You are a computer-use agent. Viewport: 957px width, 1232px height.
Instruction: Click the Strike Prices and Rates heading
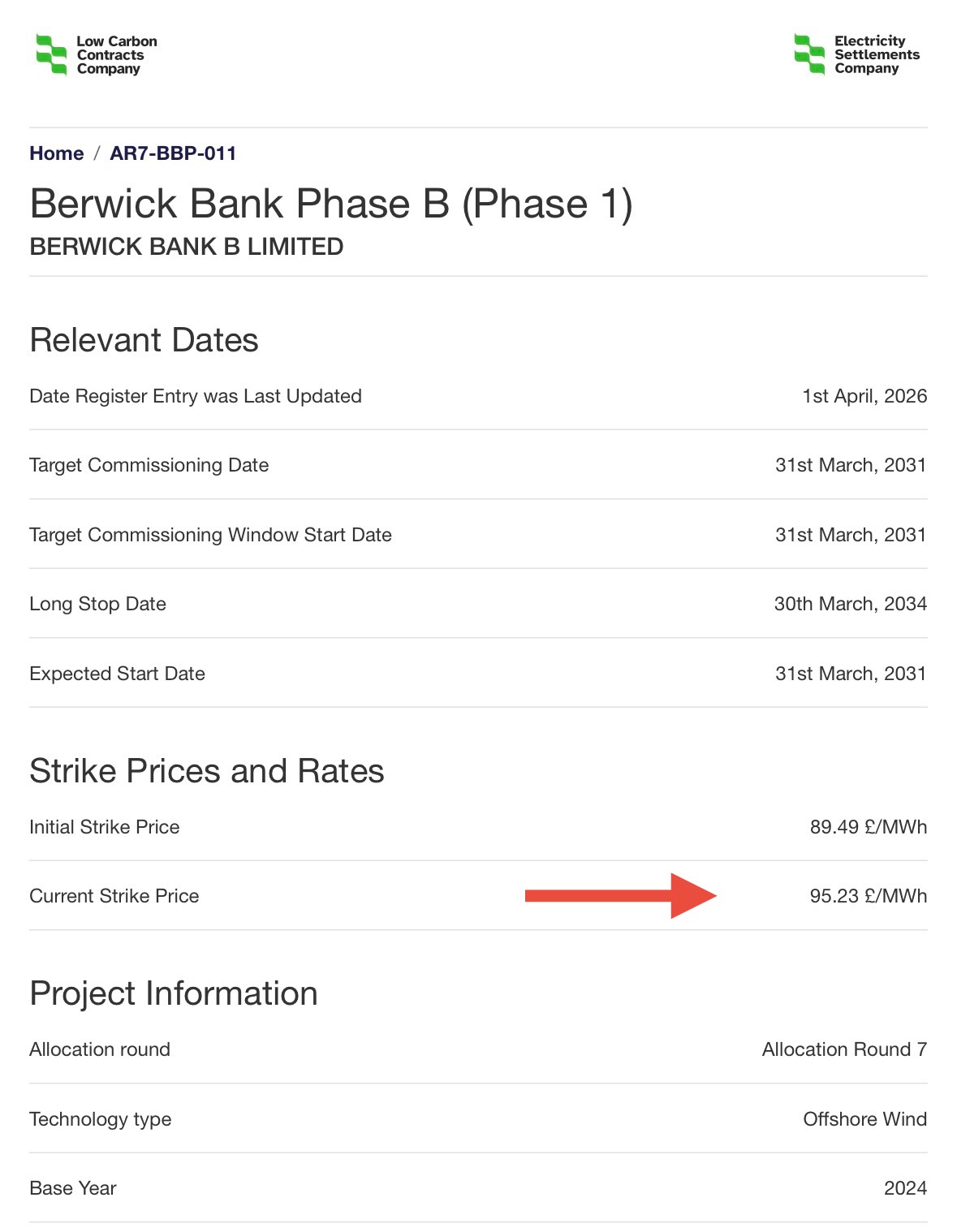[x=206, y=771]
